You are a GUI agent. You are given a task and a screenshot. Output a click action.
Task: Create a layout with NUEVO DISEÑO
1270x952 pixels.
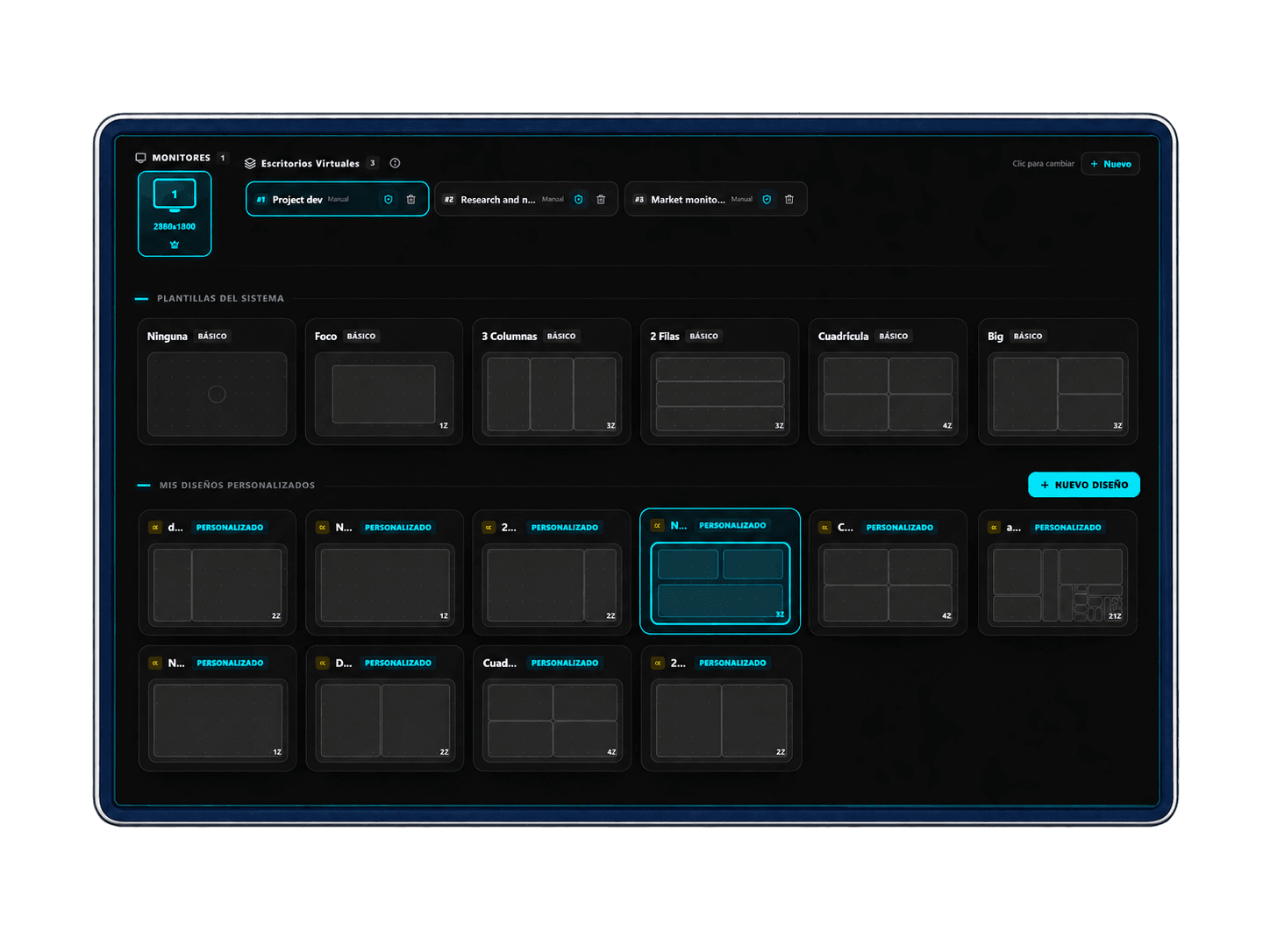pos(1084,485)
